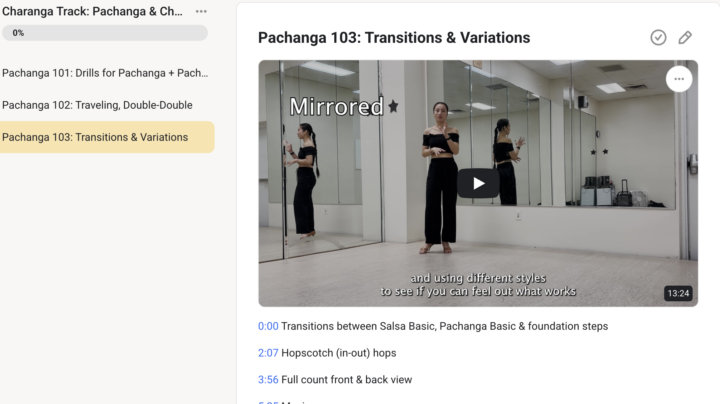This screenshot has width=720, height=404.
Task: Select Pachanga 103 Transitions & Variations item
Action: [x=107, y=137]
